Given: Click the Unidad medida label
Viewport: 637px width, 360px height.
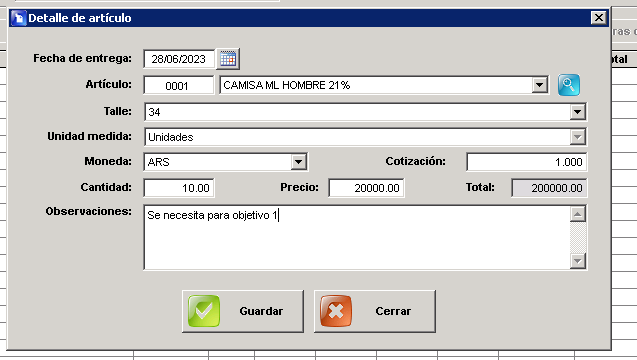Looking at the screenshot, I should pyautogui.click(x=89, y=136).
